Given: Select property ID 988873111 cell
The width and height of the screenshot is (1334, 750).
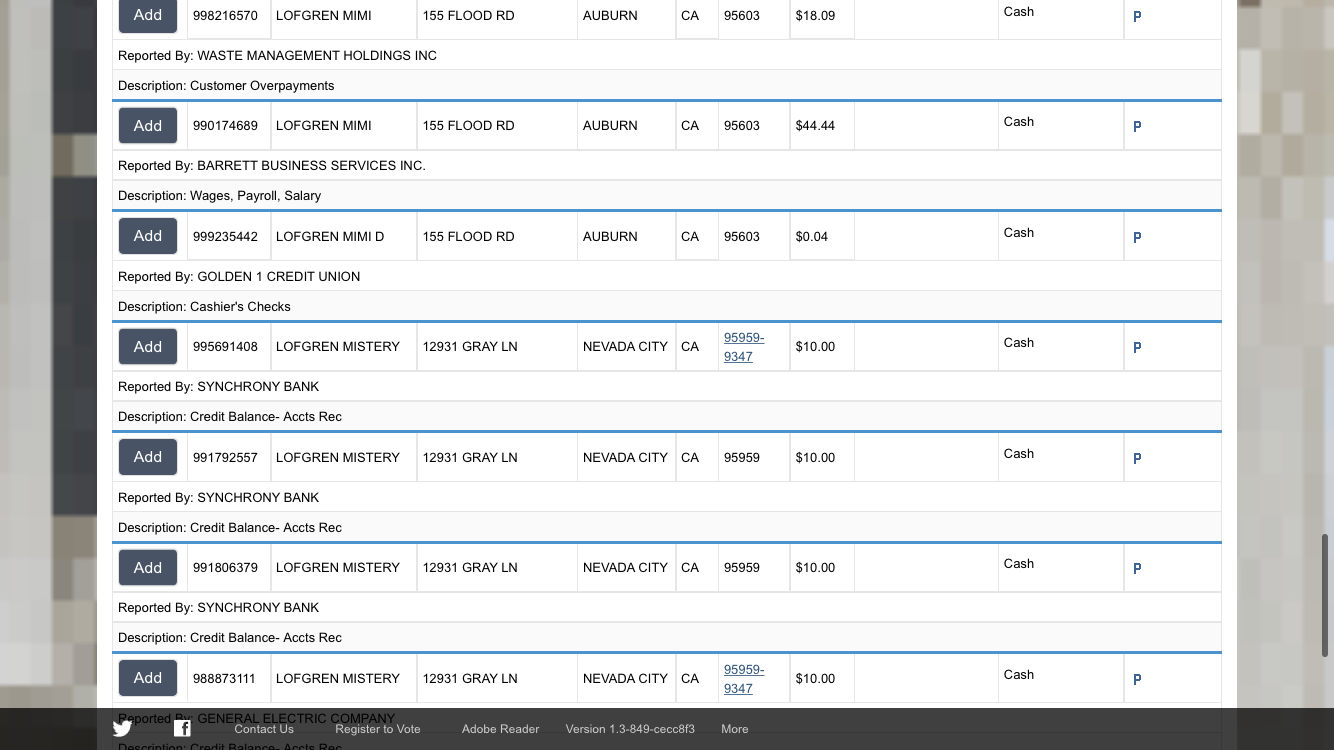Looking at the screenshot, I should click(x=229, y=679).
